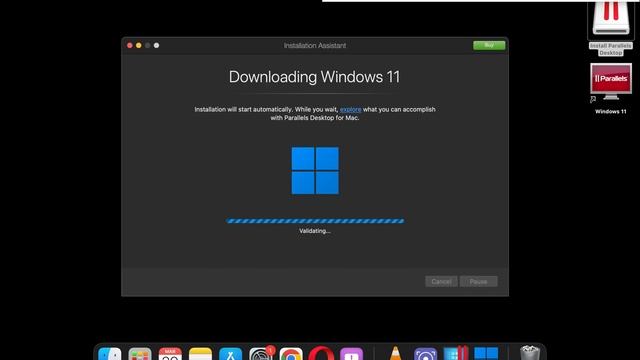Pause the Windows 11 download
The width and height of the screenshot is (640, 360).
click(478, 281)
